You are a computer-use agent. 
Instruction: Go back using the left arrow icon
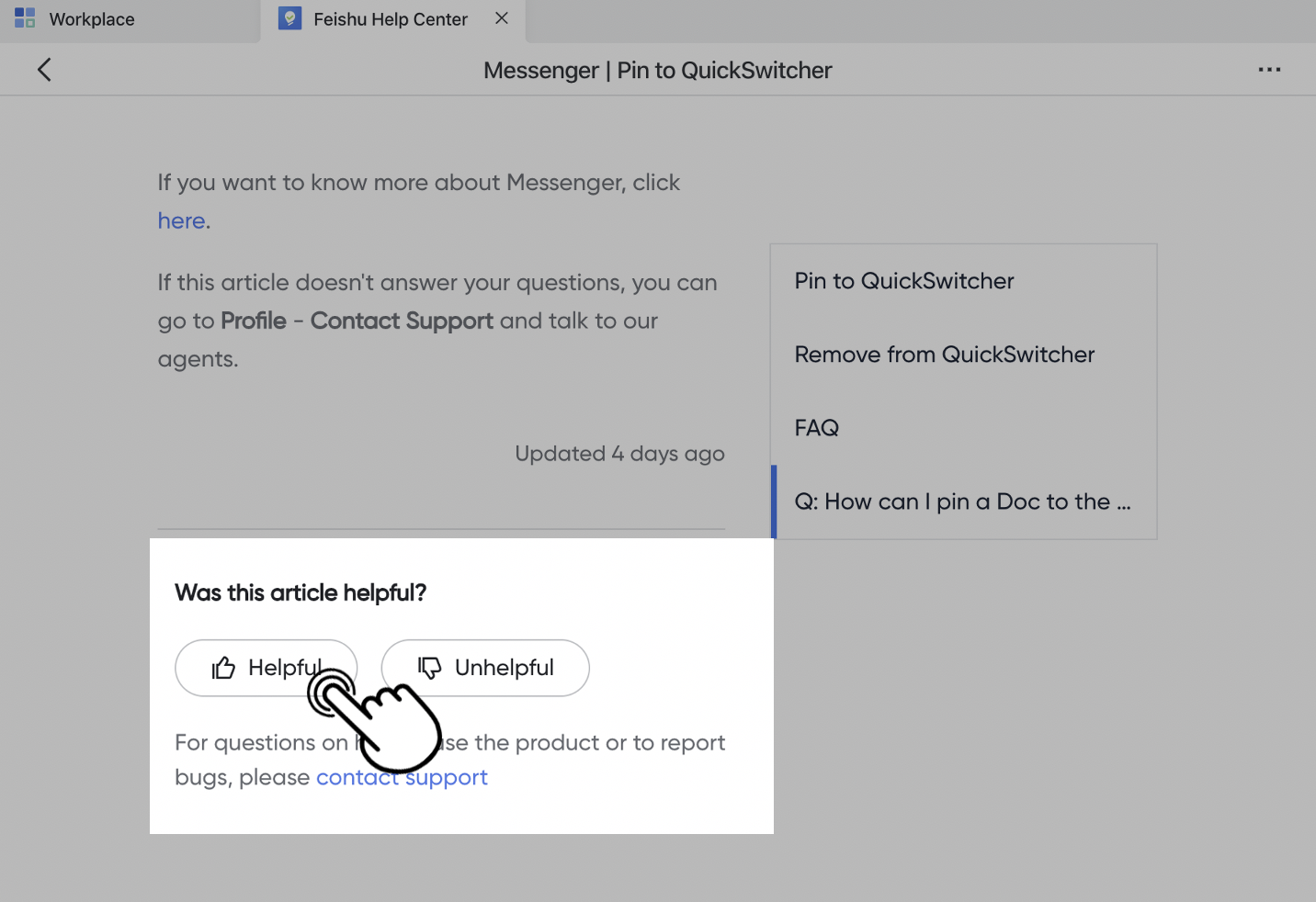click(x=44, y=70)
